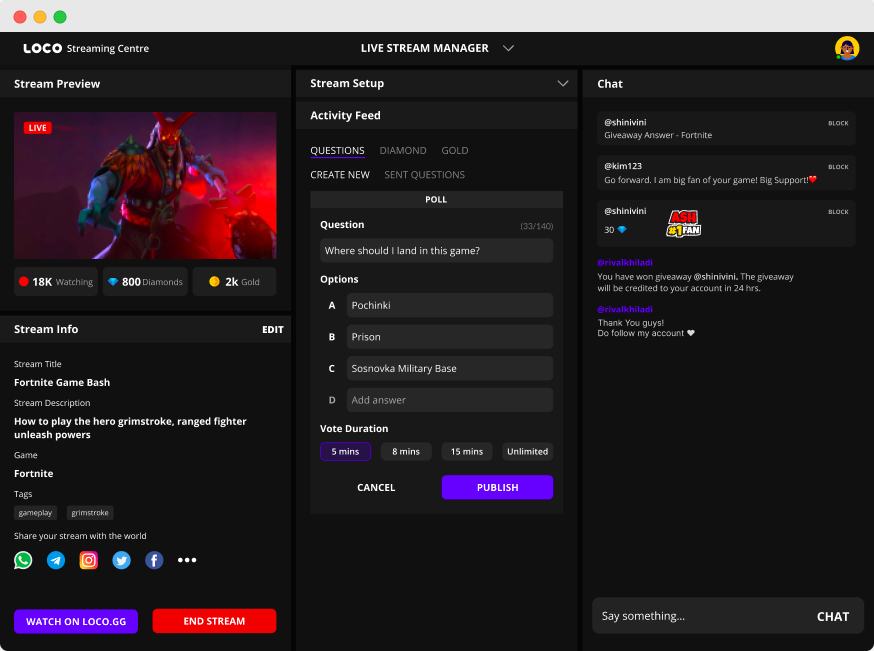Image resolution: width=874 pixels, height=651 pixels.
Task: Click Watch on LOCO.GG button
Action: pos(76,621)
